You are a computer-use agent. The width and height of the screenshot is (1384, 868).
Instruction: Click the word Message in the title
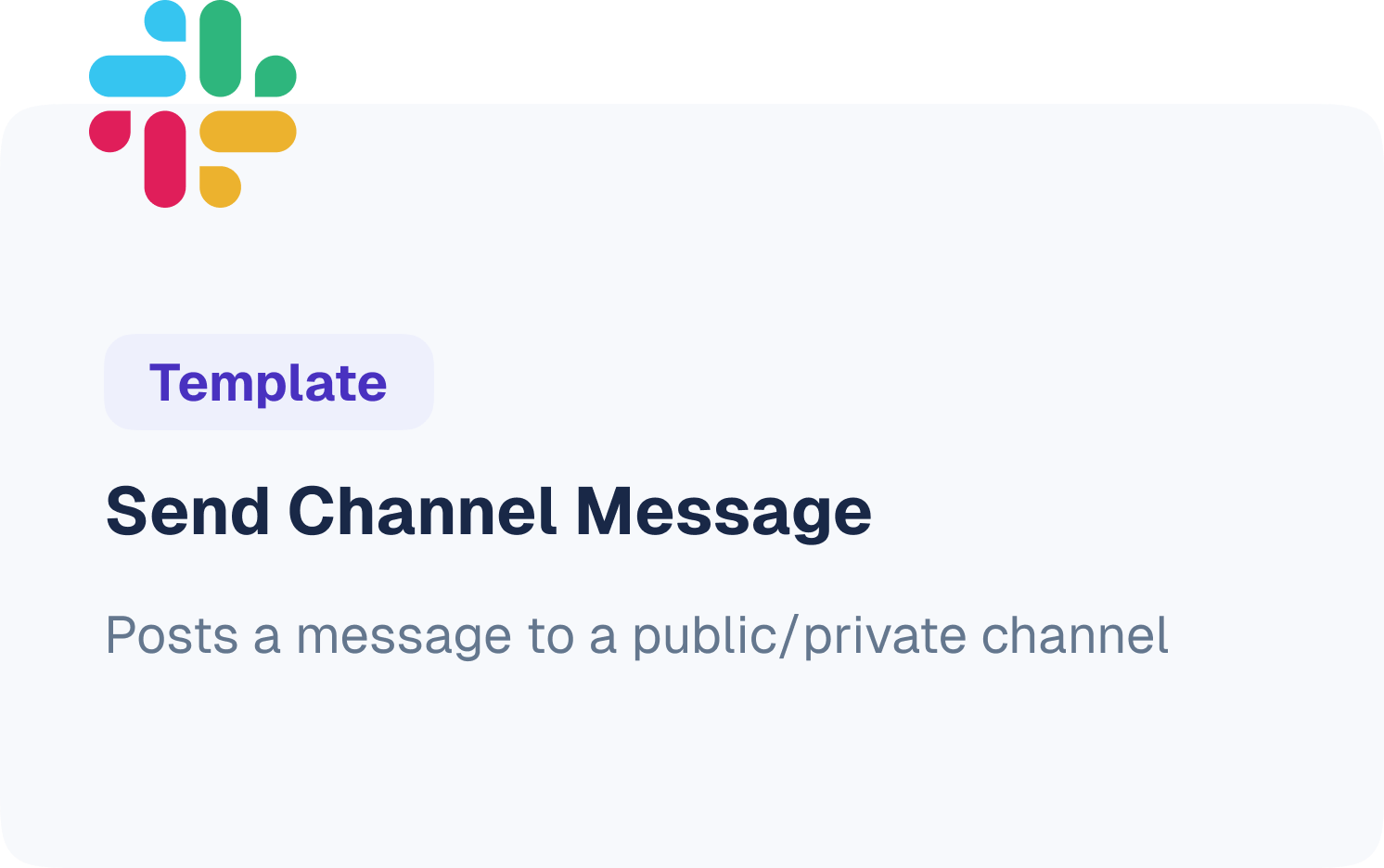(724, 513)
